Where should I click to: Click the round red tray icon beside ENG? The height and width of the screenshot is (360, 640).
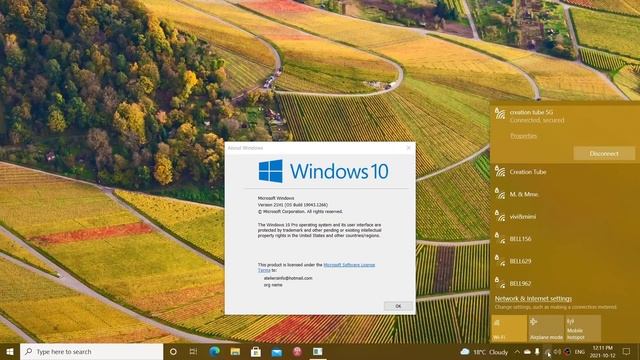tap(567, 352)
